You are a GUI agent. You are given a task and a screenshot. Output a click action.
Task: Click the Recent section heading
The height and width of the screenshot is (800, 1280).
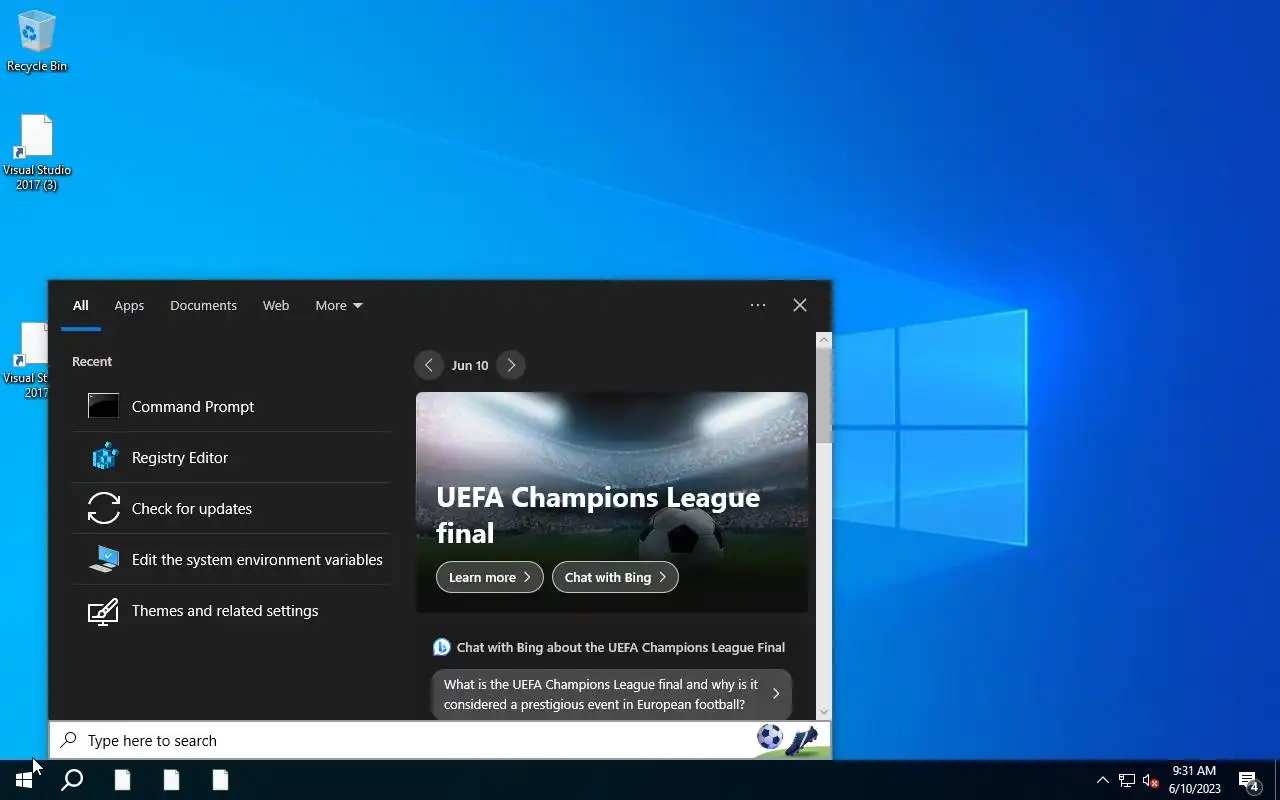pyautogui.click(x=92, y=361)
